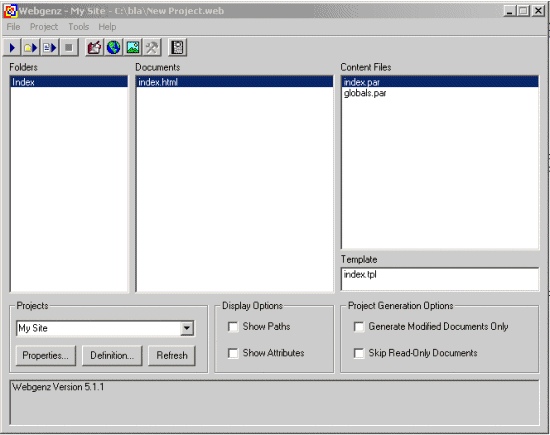Enable the Show Paths checkbox
The height and width of the screenshot is (435, 550).
pyautogui.click(x=233, y=327)
